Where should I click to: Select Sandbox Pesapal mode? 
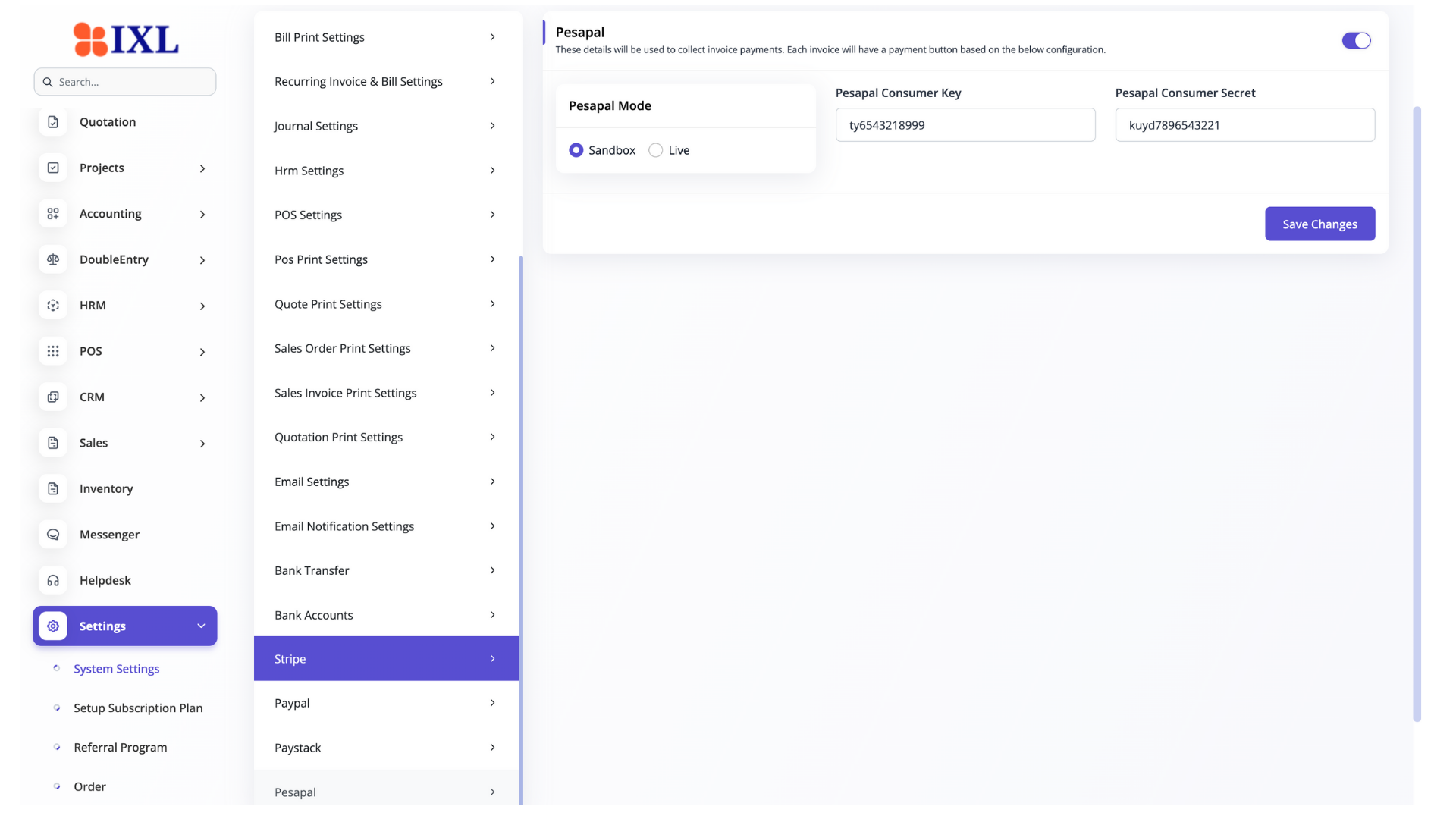pos(576,150)
